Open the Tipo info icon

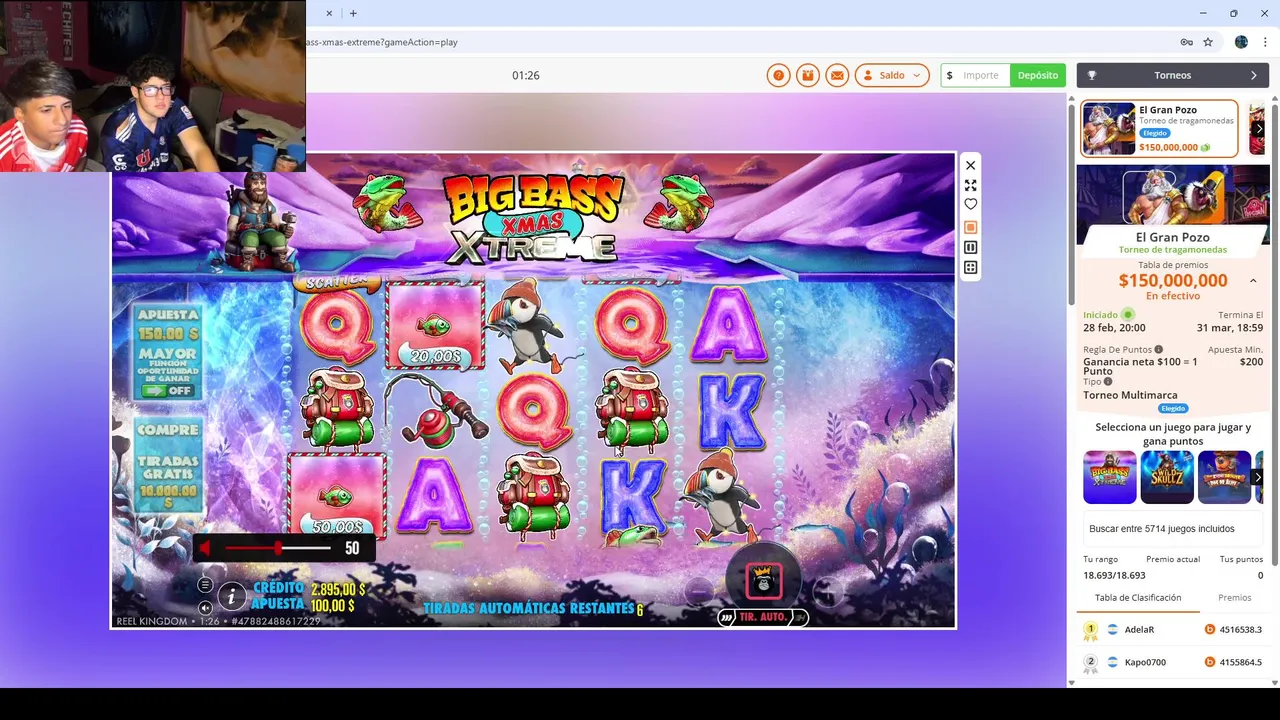tap(1108, 381)
